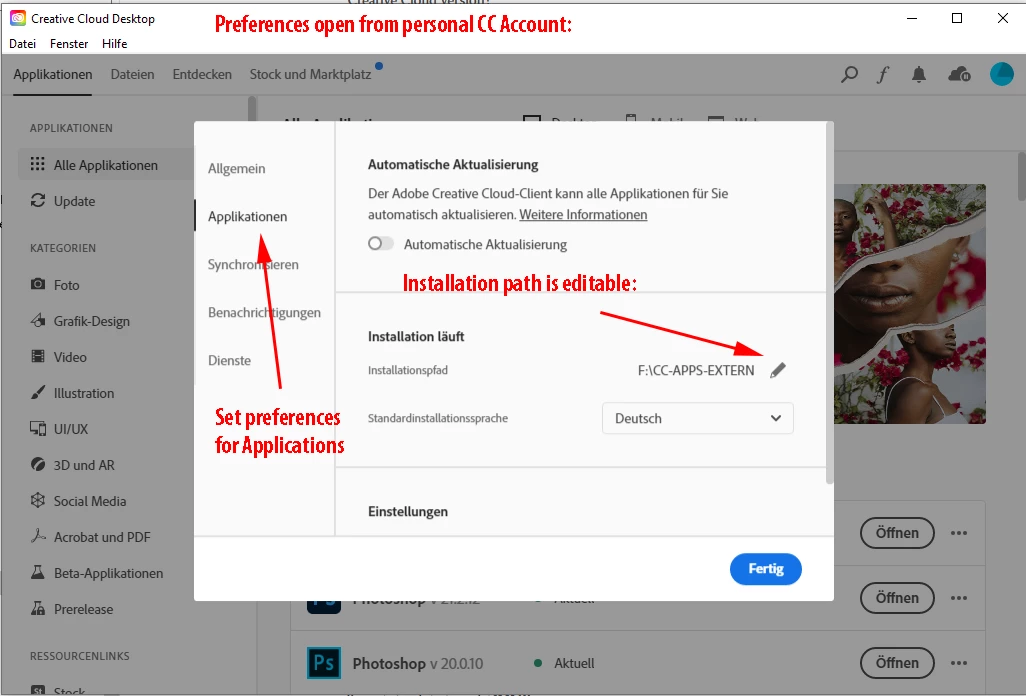Select the Illustration brush icon
The width and height of the screenshot is (1026, 696).
pos(38,392)
